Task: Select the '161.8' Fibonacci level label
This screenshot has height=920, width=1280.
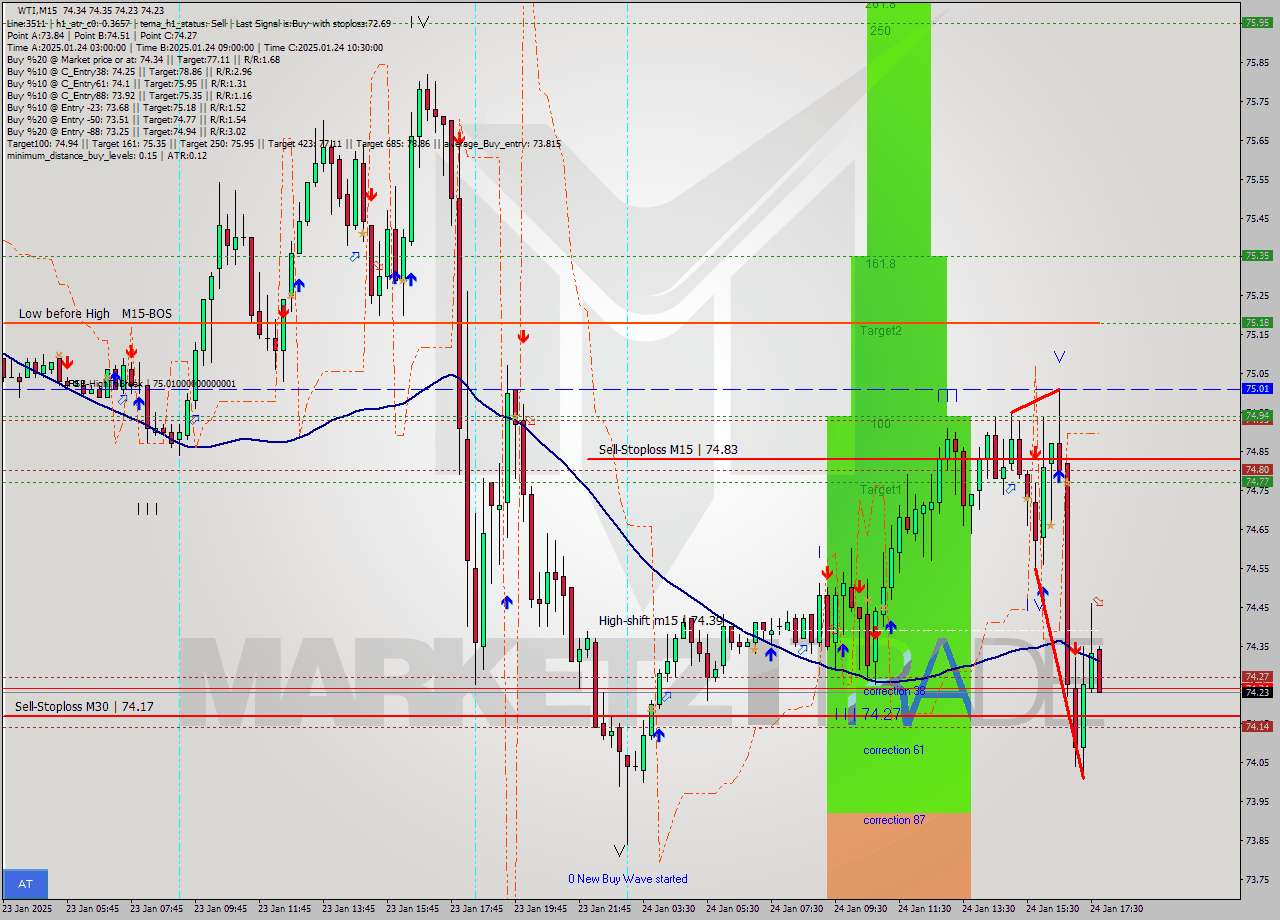Action: pos(881,264)
